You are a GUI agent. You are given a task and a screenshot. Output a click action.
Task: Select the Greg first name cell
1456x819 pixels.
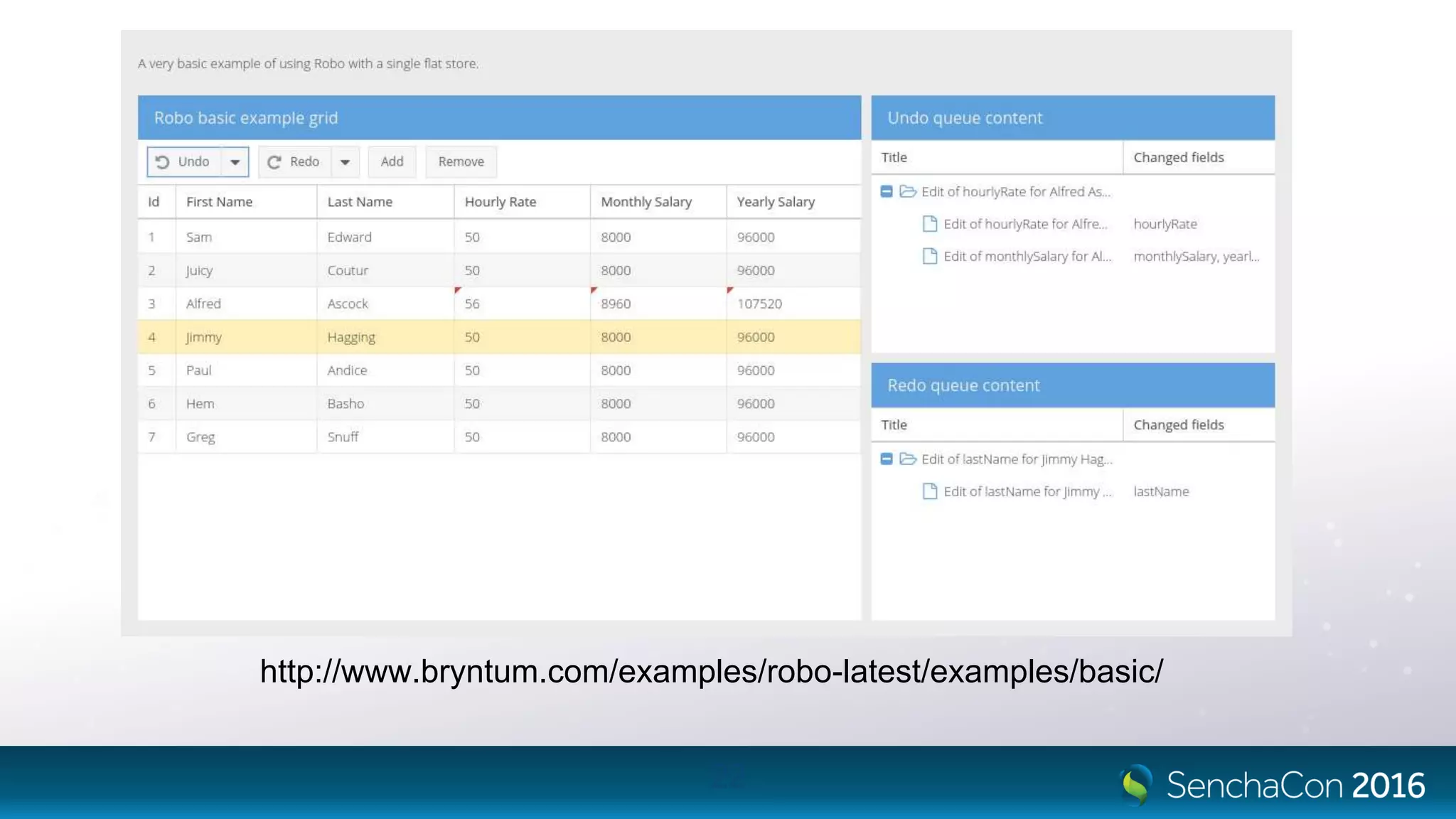tap(246, 437)
